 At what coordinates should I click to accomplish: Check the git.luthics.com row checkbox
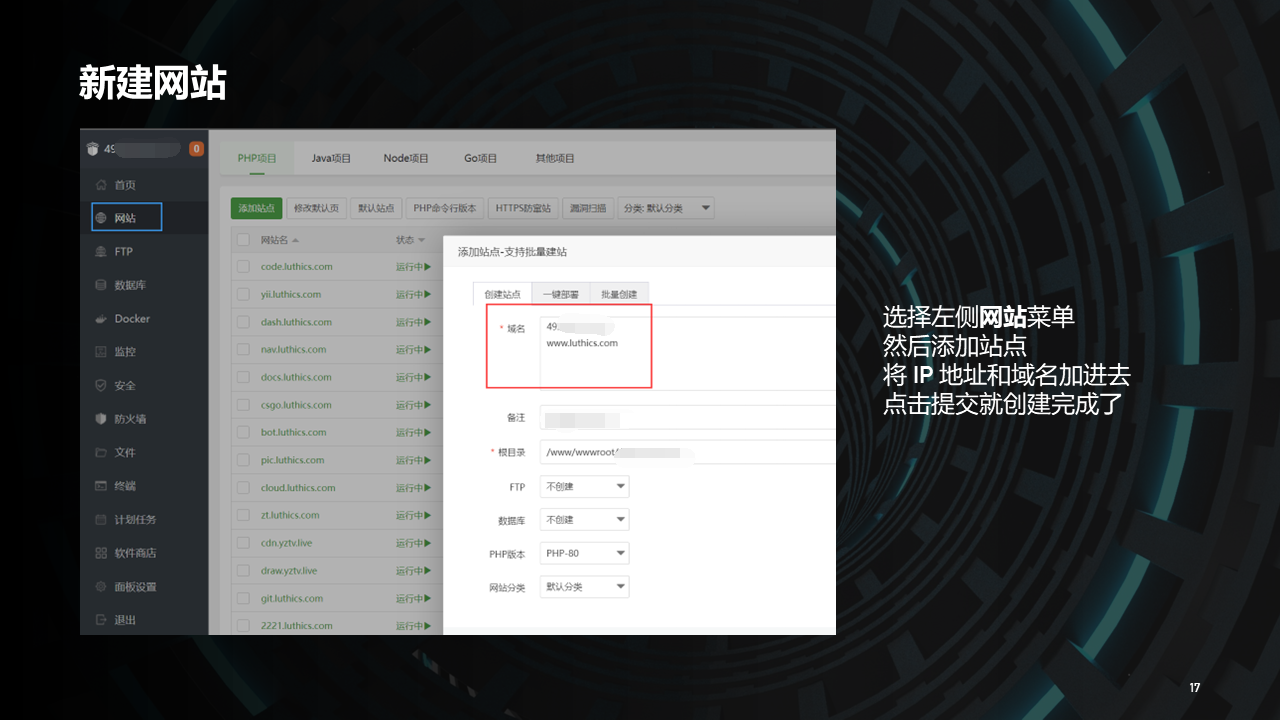(243, 598)
